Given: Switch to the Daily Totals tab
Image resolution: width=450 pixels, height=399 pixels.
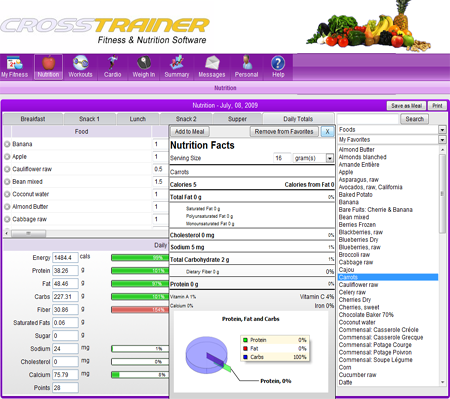Looking at the screenshot, I should (x=298, y=119).
